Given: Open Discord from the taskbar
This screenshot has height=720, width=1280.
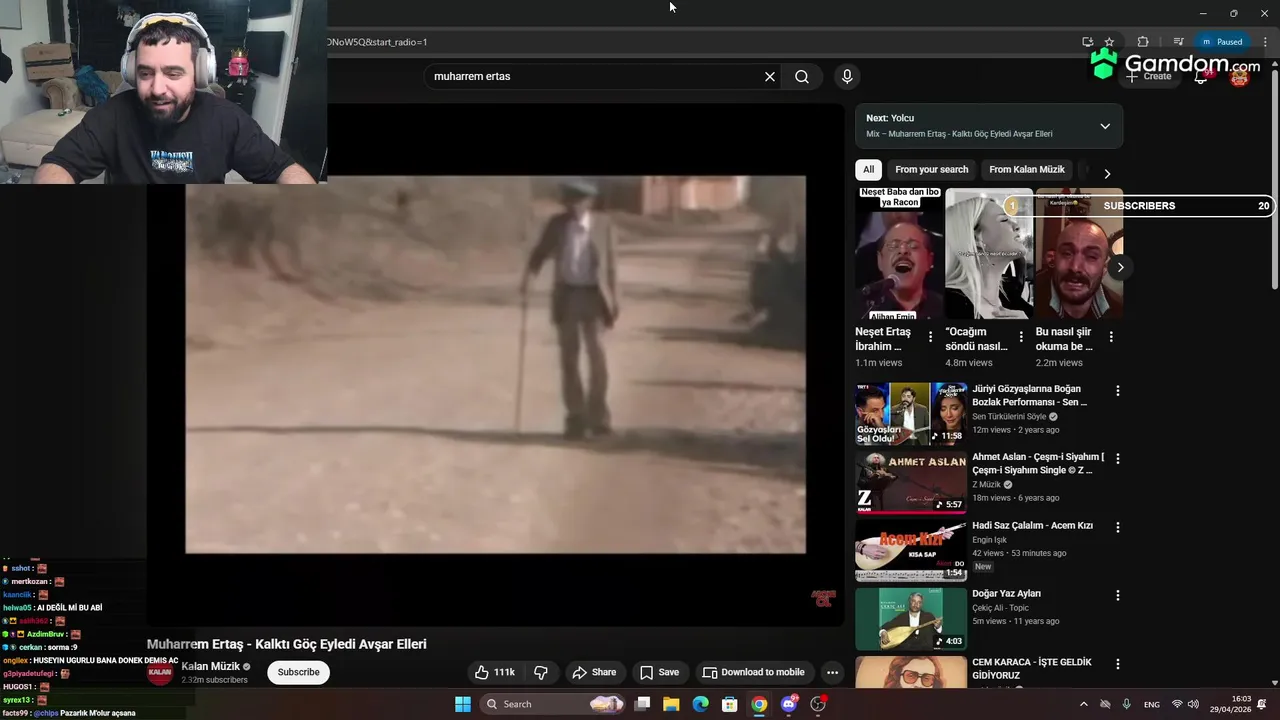Looking at the screenshot, I should click(x=789, y=704).
